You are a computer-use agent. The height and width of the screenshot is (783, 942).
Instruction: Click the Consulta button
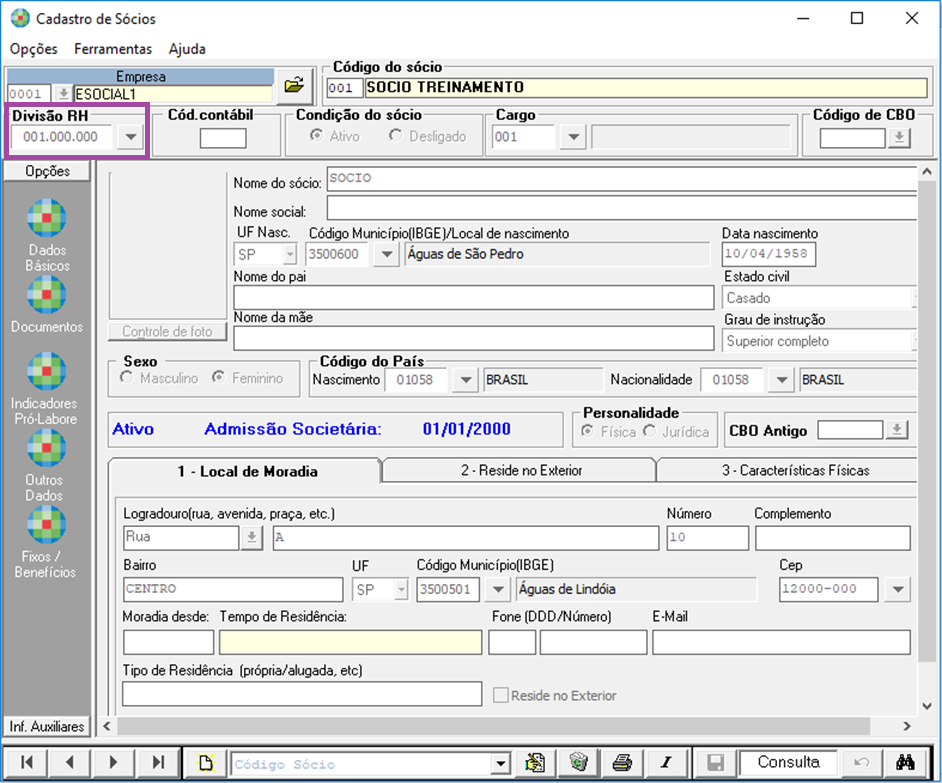[x=788, y=763]
